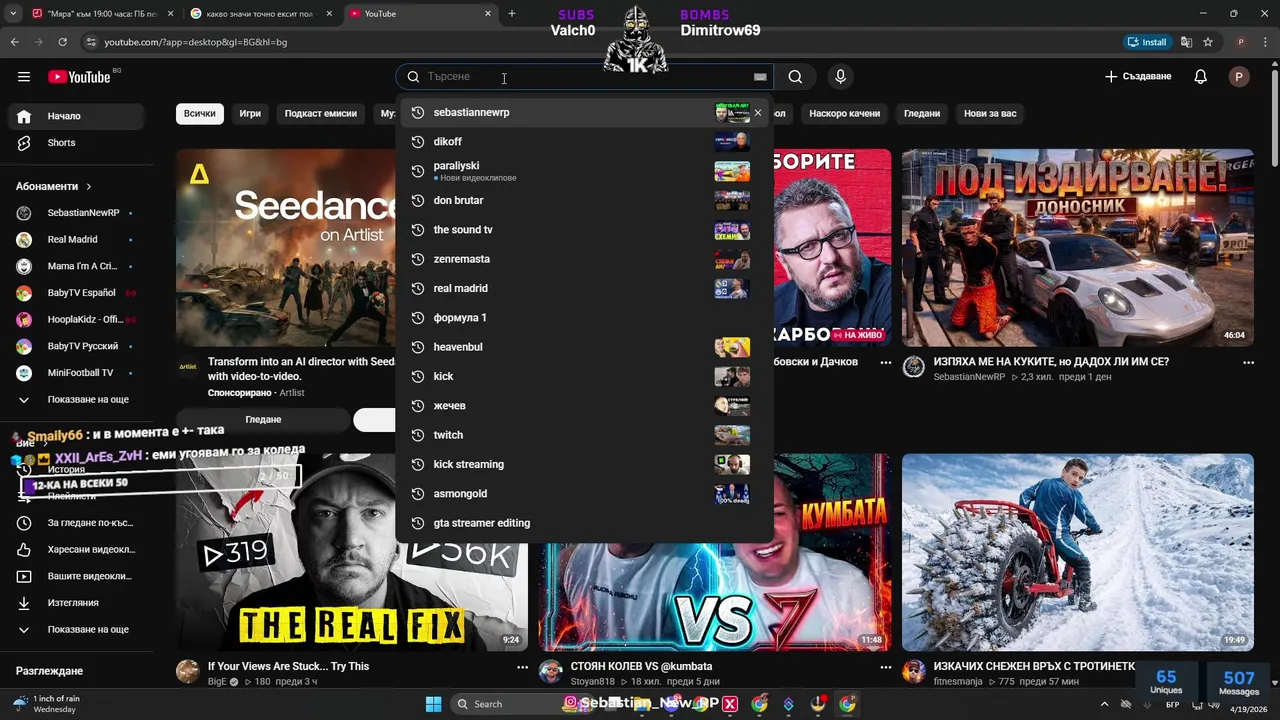The width and height of the screenshot is (1280, 720).
Task: Click the translate page icon in address bar
Action: 1186,42
